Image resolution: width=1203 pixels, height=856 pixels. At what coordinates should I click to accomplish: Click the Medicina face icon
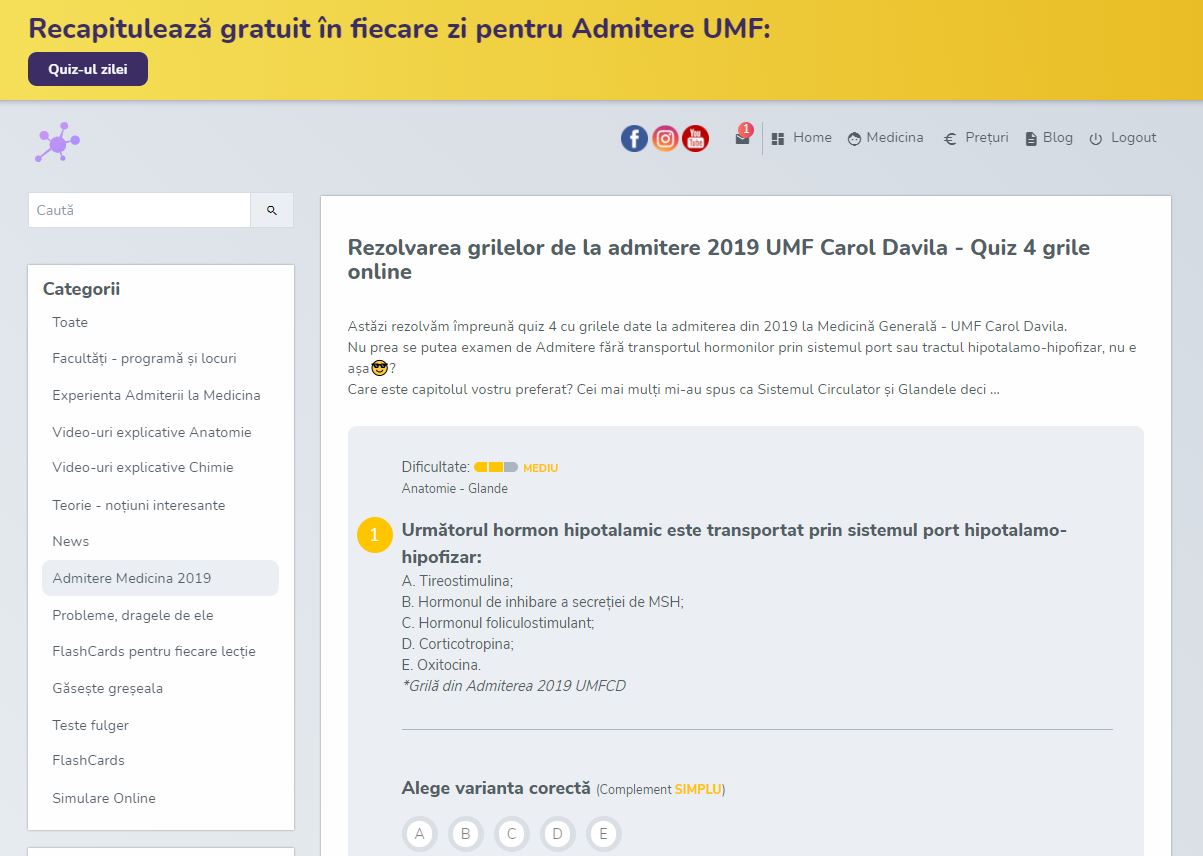tap(854, 139)
